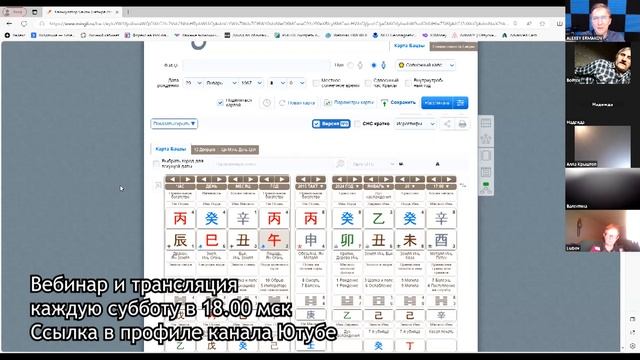Click the search magnifier in the city row

340,164
